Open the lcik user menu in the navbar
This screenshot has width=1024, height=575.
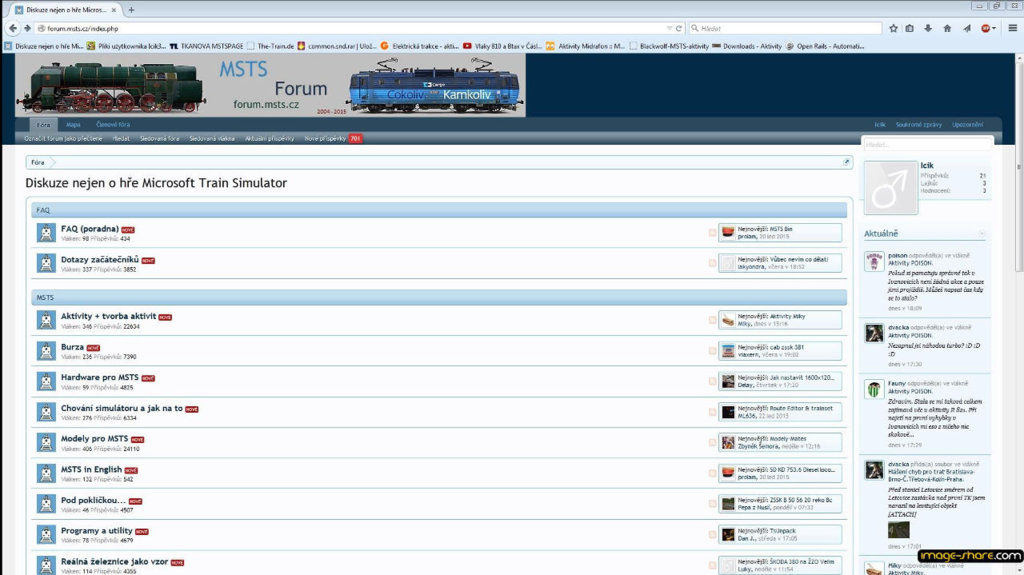880,124
